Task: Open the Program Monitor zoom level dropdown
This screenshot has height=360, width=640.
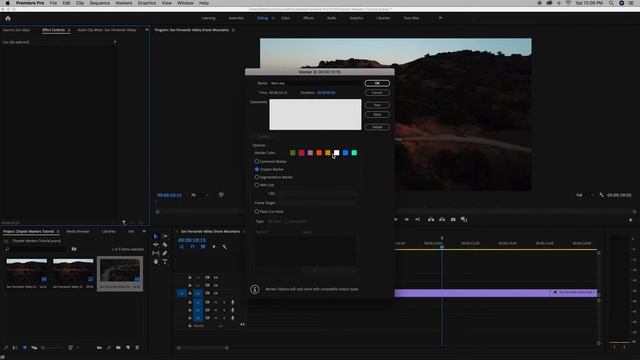Action: [x=200, y=195]
